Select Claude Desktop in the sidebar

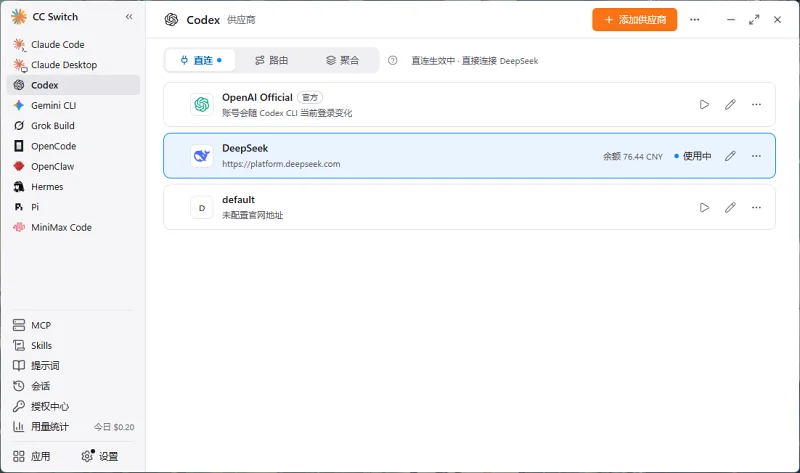(x=73, y=65)
